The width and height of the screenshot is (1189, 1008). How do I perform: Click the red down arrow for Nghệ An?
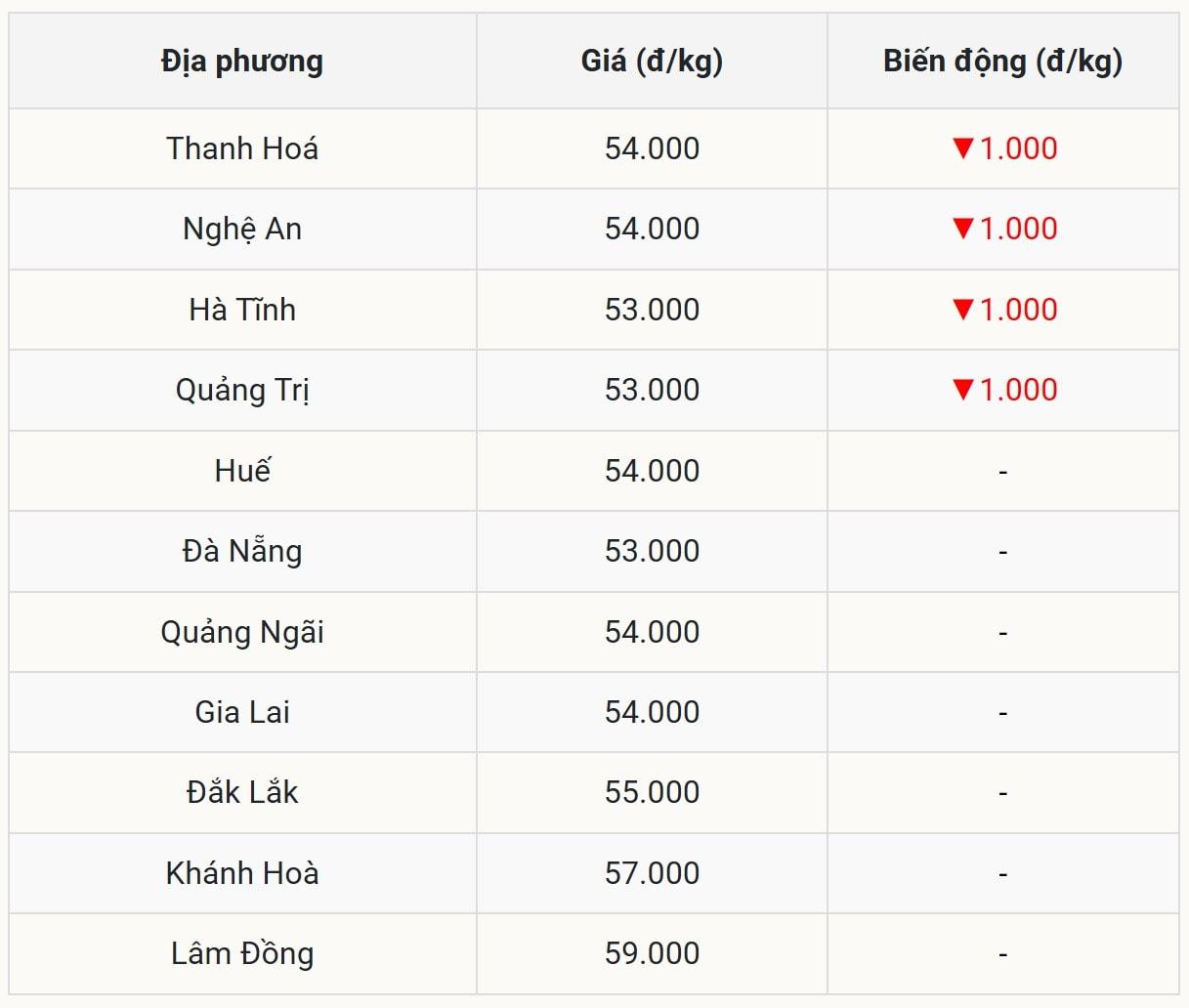(963, 229)
